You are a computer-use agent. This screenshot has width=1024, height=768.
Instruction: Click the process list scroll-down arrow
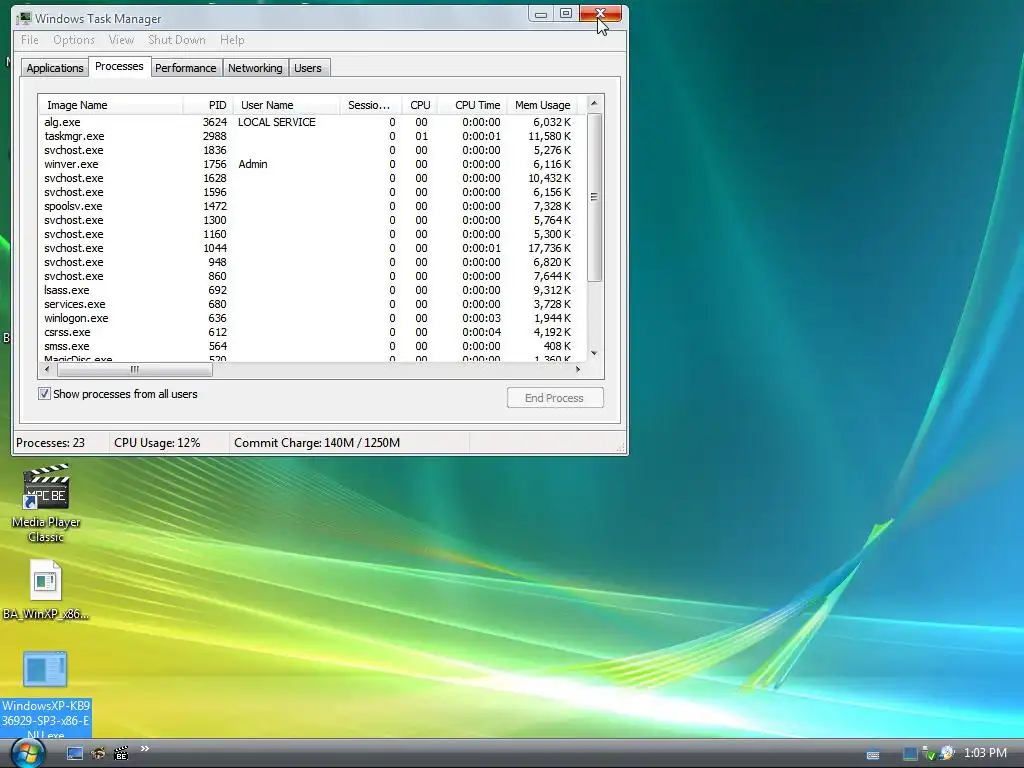(x=594, y=353)
